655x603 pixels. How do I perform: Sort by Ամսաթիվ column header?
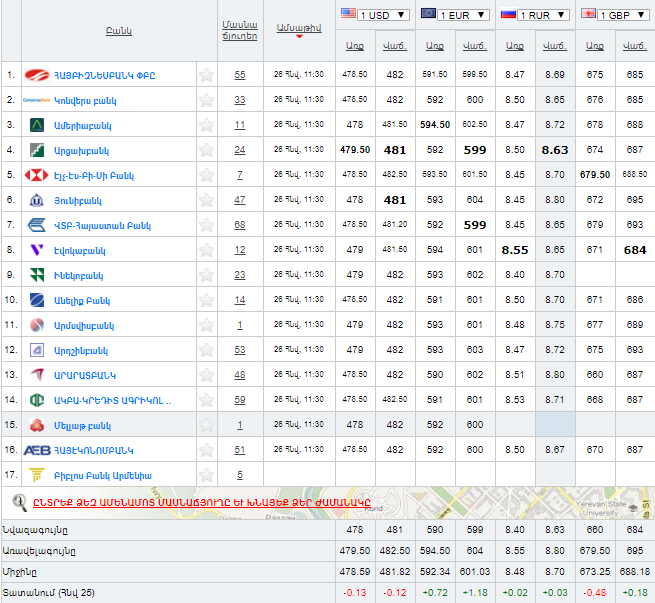point(299,28)
